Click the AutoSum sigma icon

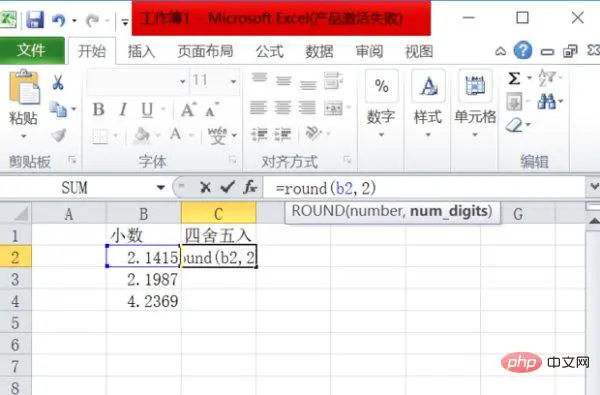coord(514,78)
